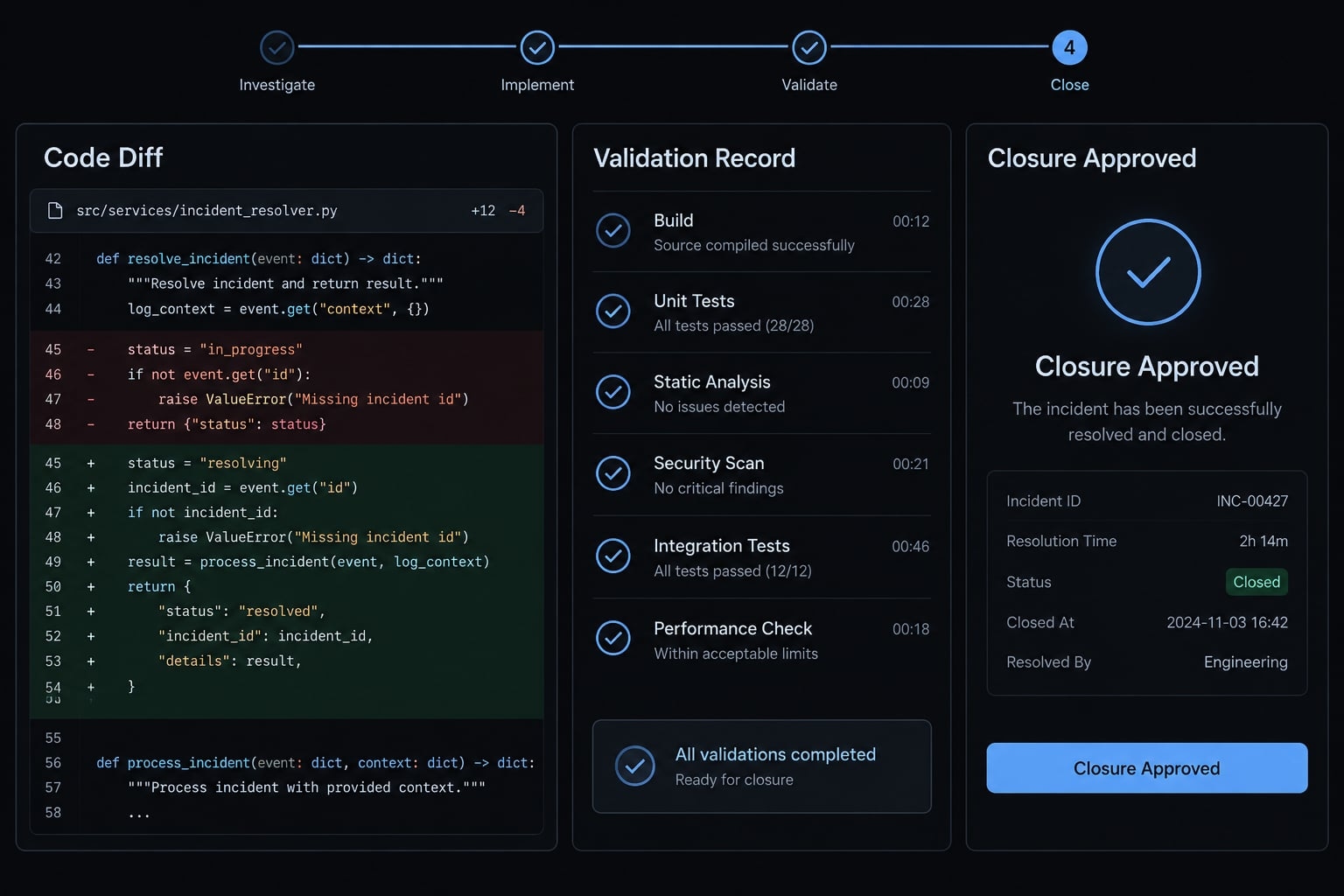Click Integration Tests duration 00:46
The height and width of the screenshot is (896, 1344).
[x=911, y=547]
